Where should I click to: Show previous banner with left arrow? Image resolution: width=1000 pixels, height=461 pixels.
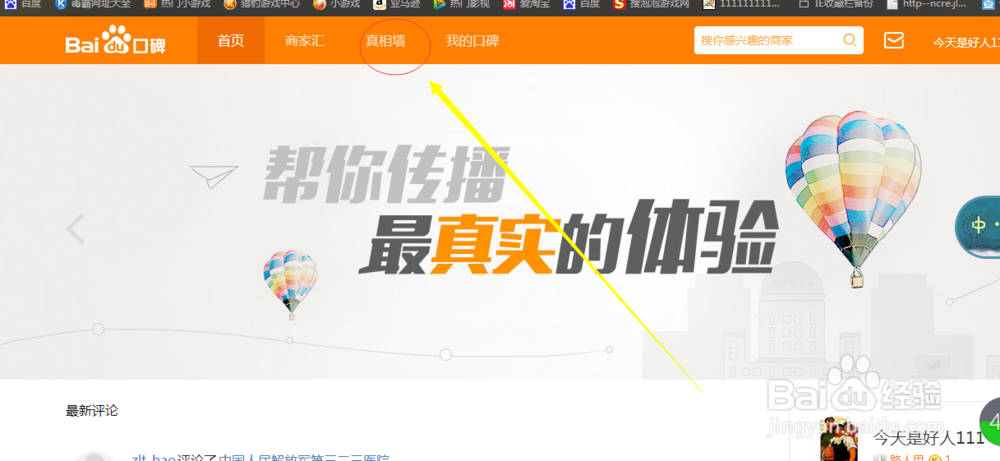[75, 229]
